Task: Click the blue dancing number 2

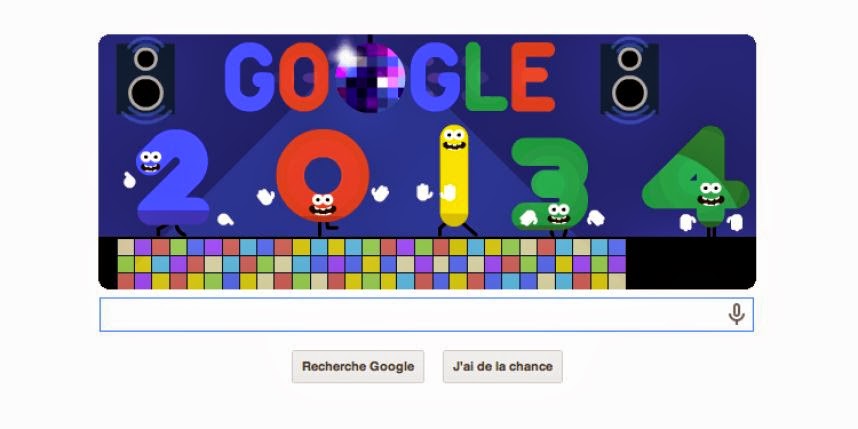Action: click(172, 178)
